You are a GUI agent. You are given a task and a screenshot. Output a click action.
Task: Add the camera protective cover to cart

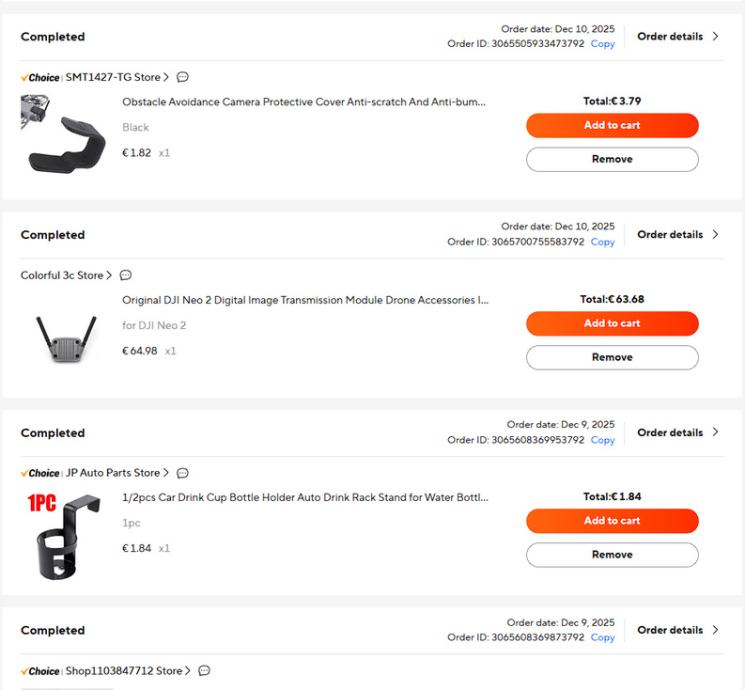pyautogui.click(x=612, y=125)
